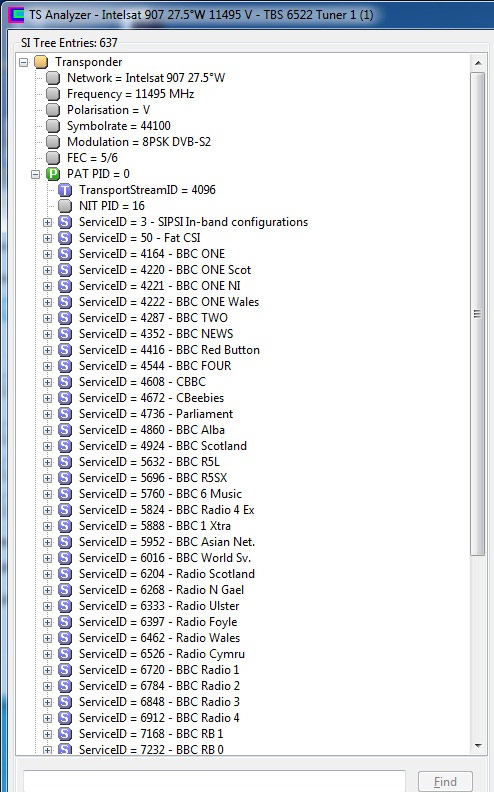The height and width of the screenshot is (792, 494).
Task: Click the TS Analyzer title bar app icon
Action: (x=16, y=15)
